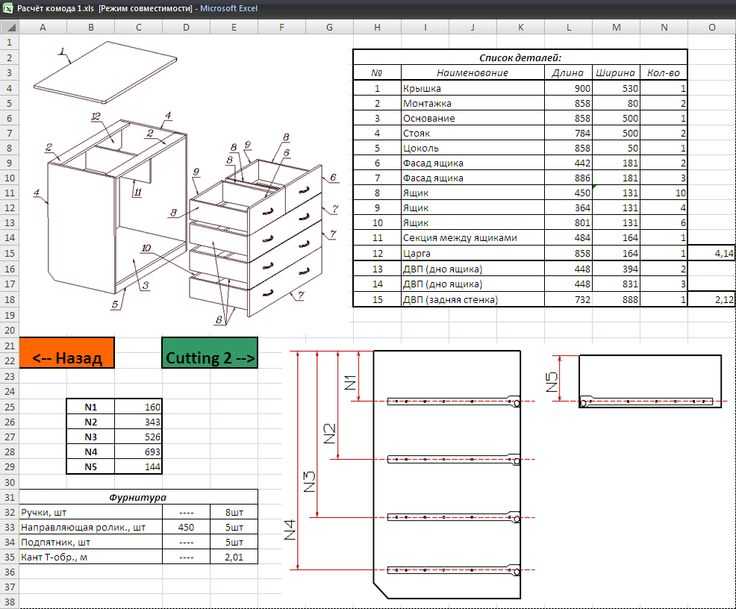Select Ручки quantity cell 8шт

[234, 512]
